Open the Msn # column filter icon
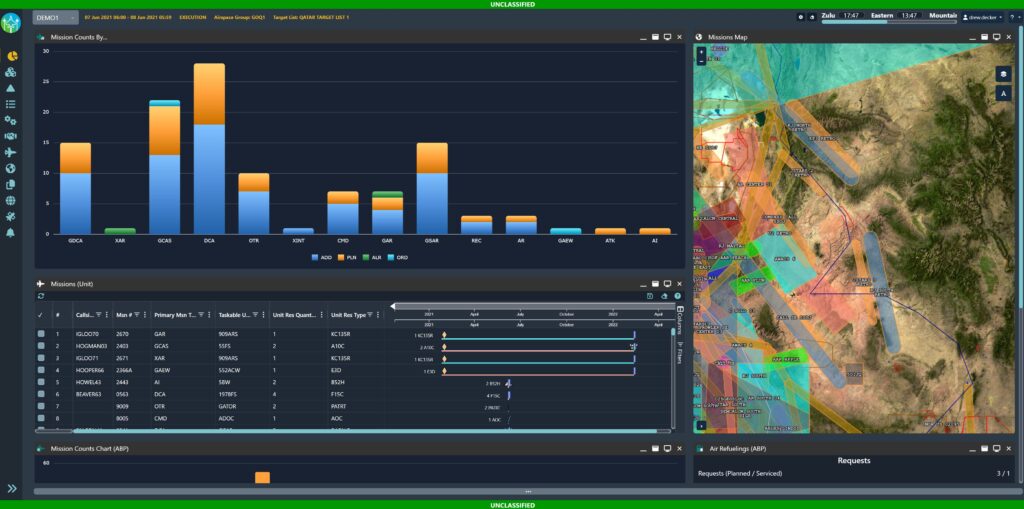The image size is (1024, 509). click(x=138, y=314)
